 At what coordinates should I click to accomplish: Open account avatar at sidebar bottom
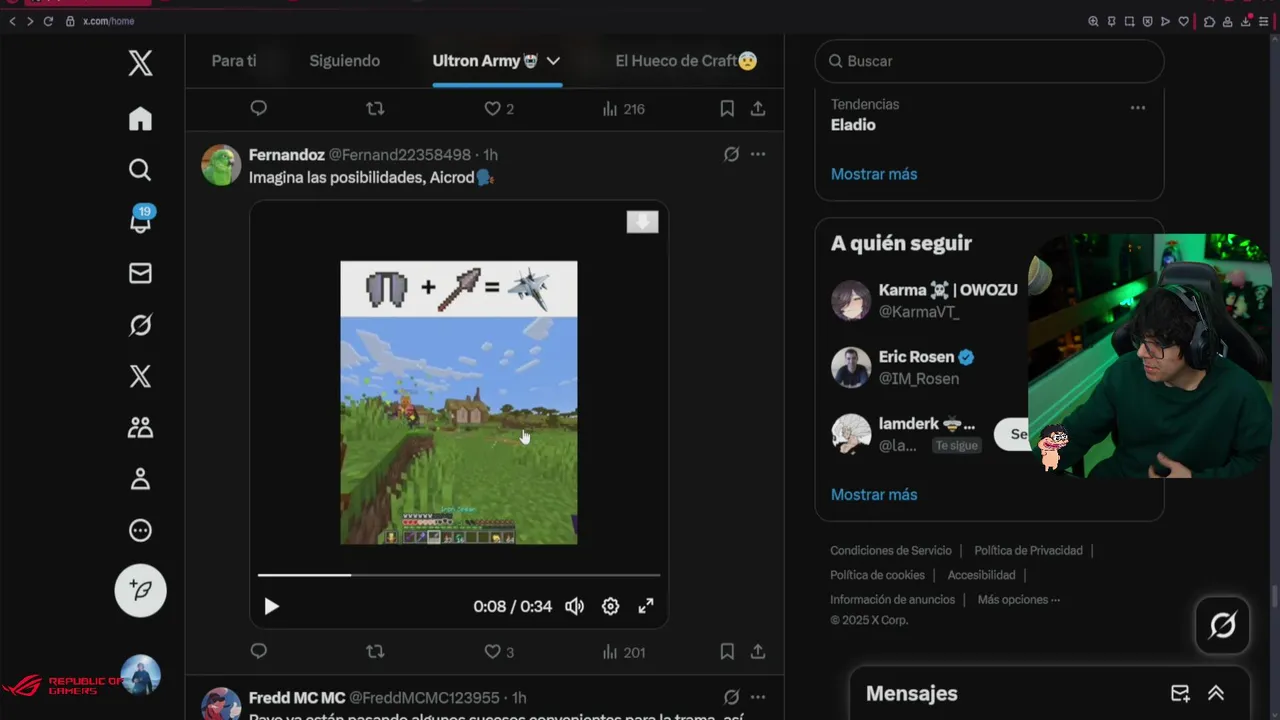coord(140,675)
